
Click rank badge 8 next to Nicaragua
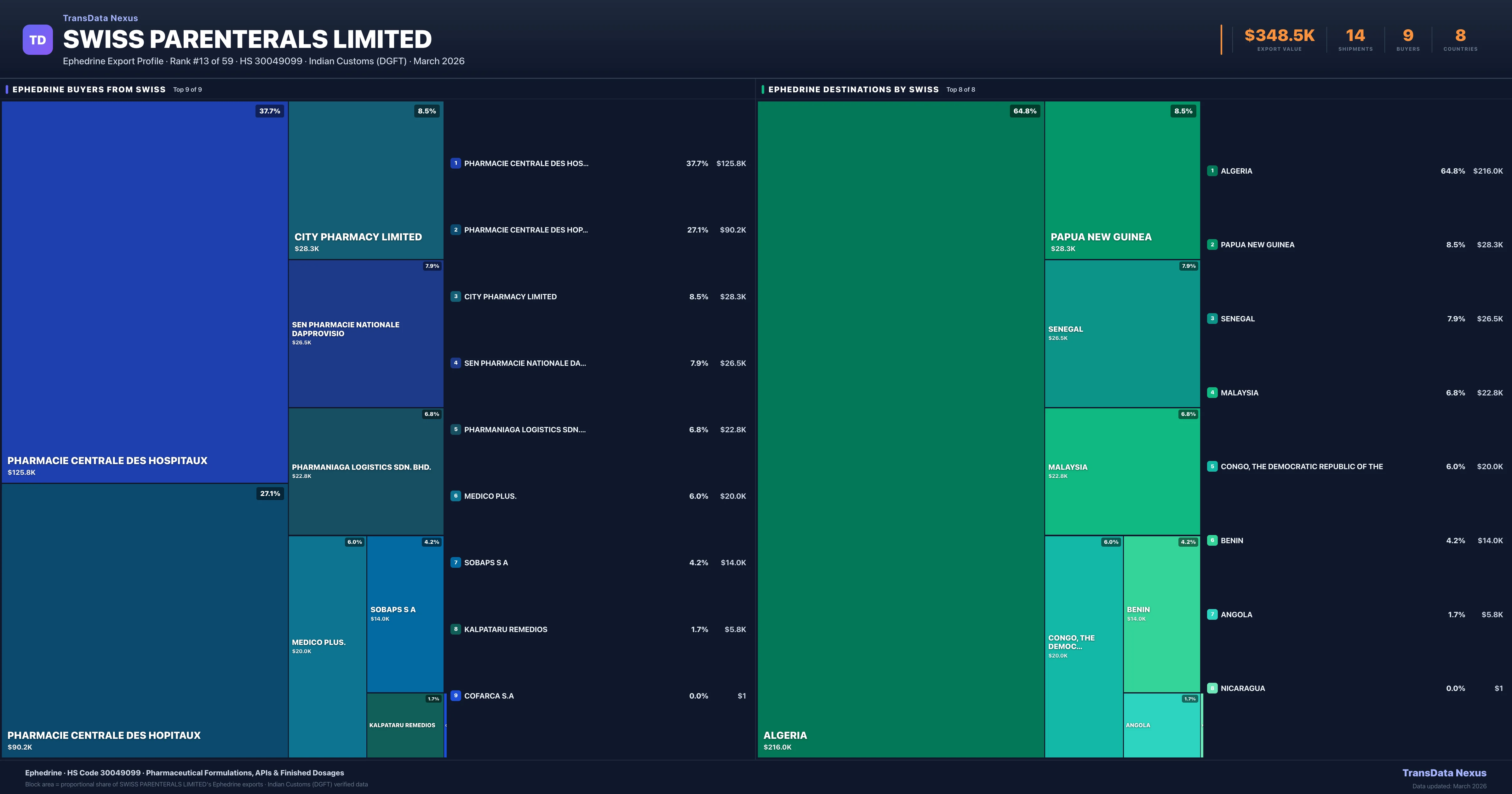pyautogui.click(x=1212, y=688)
